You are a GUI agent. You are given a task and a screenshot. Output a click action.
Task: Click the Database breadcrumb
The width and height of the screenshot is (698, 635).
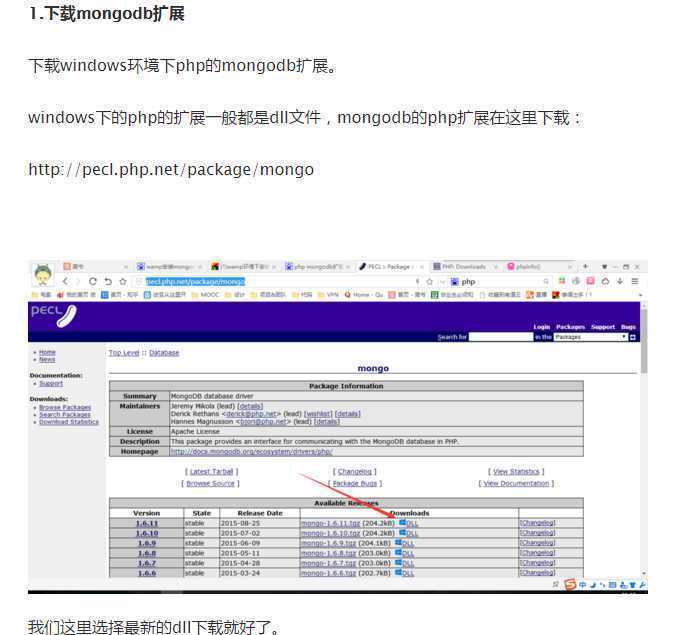pyautogui.click(x=164, y=353)
